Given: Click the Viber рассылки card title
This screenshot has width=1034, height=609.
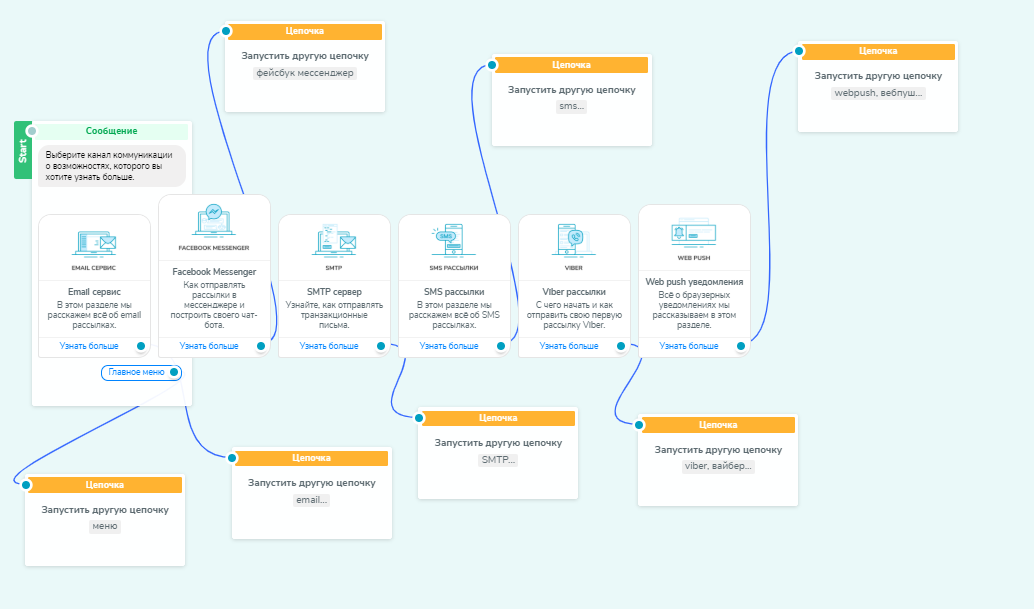Looking at the screenshot, I should point(574,291).
